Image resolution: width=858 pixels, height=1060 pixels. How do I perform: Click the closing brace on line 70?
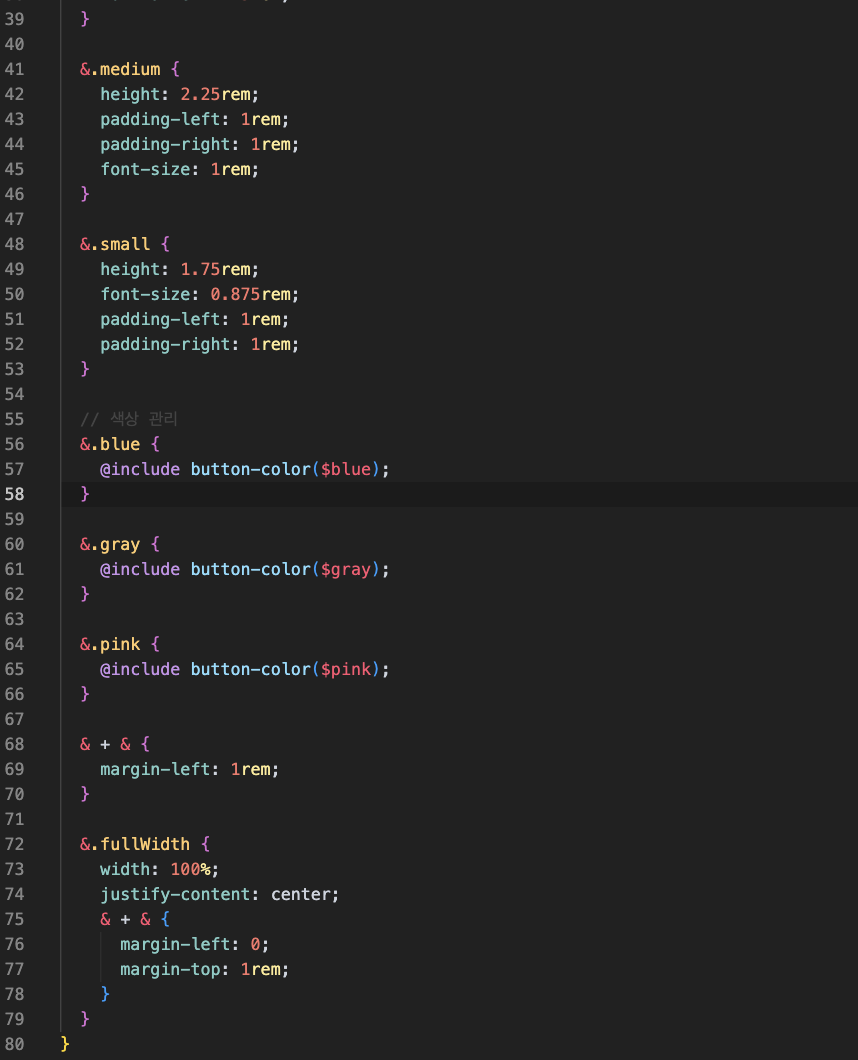coord(85,794)
